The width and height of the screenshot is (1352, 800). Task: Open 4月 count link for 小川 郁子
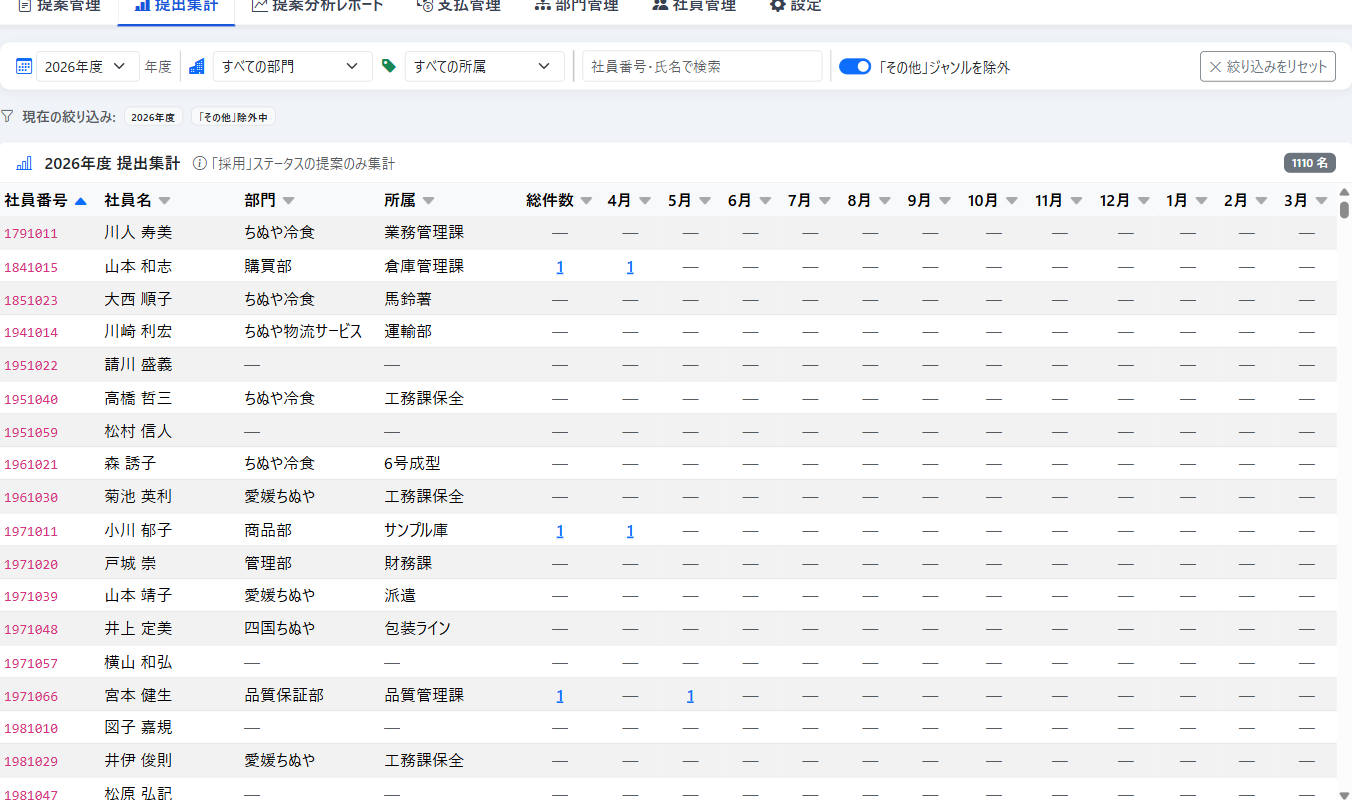click(630, 531)
